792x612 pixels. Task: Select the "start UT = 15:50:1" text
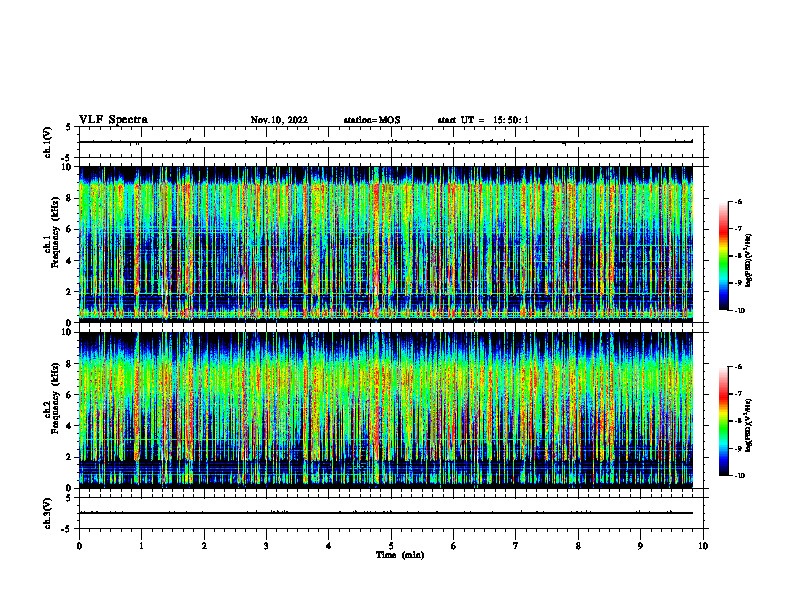coord(482,120)
